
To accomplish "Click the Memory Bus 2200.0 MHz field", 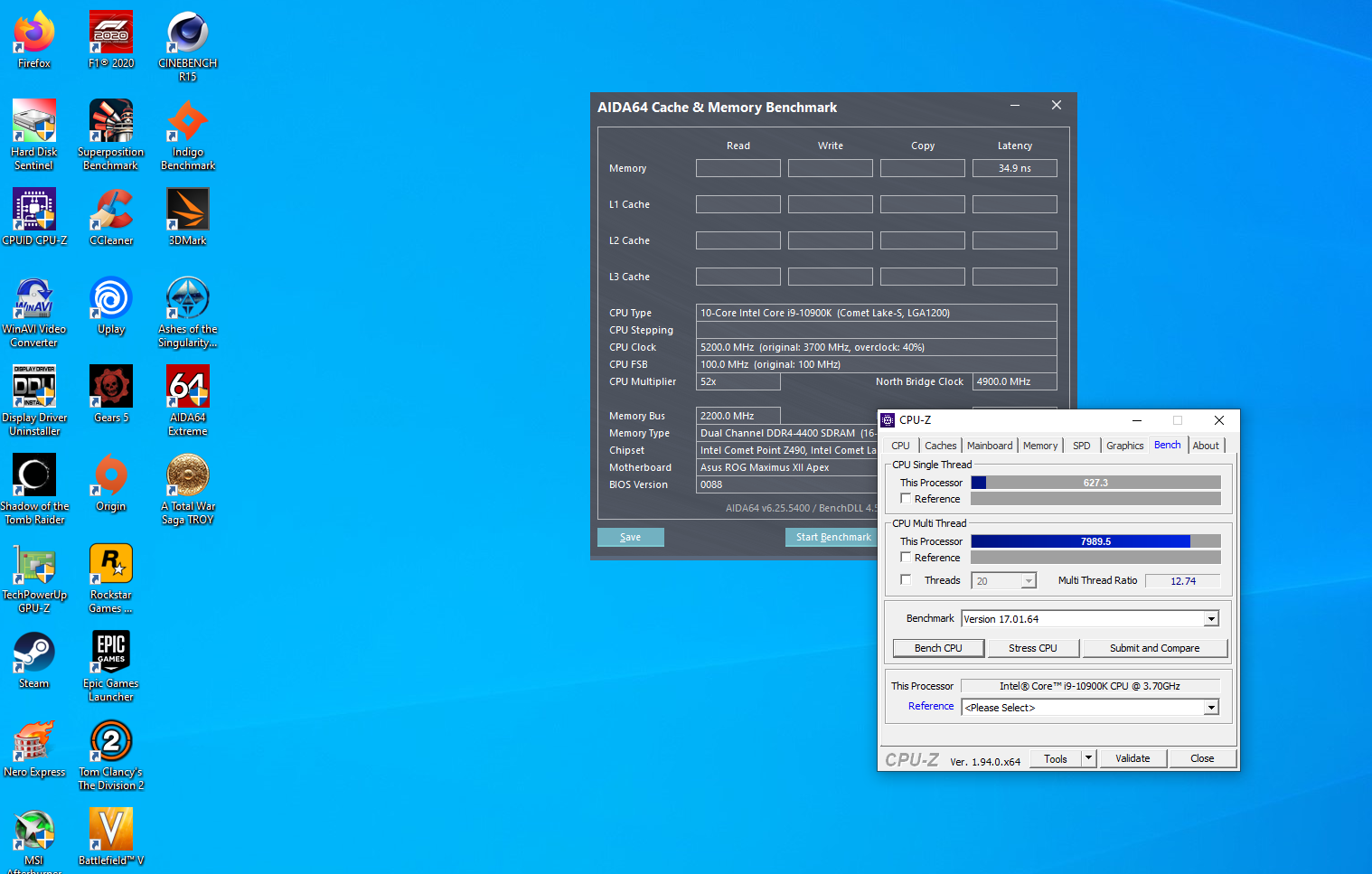I will click(x=738, y=416).
